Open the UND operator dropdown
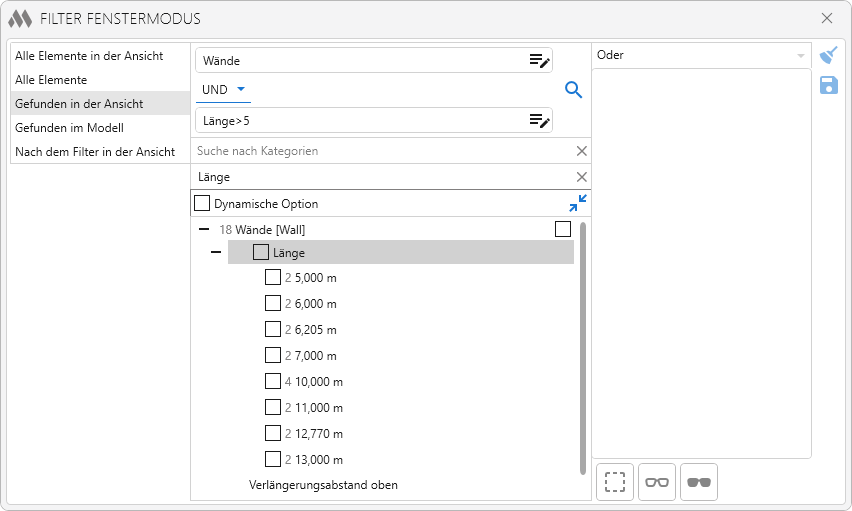This screenshot has height=511, width=852. [x=223, y=90]
